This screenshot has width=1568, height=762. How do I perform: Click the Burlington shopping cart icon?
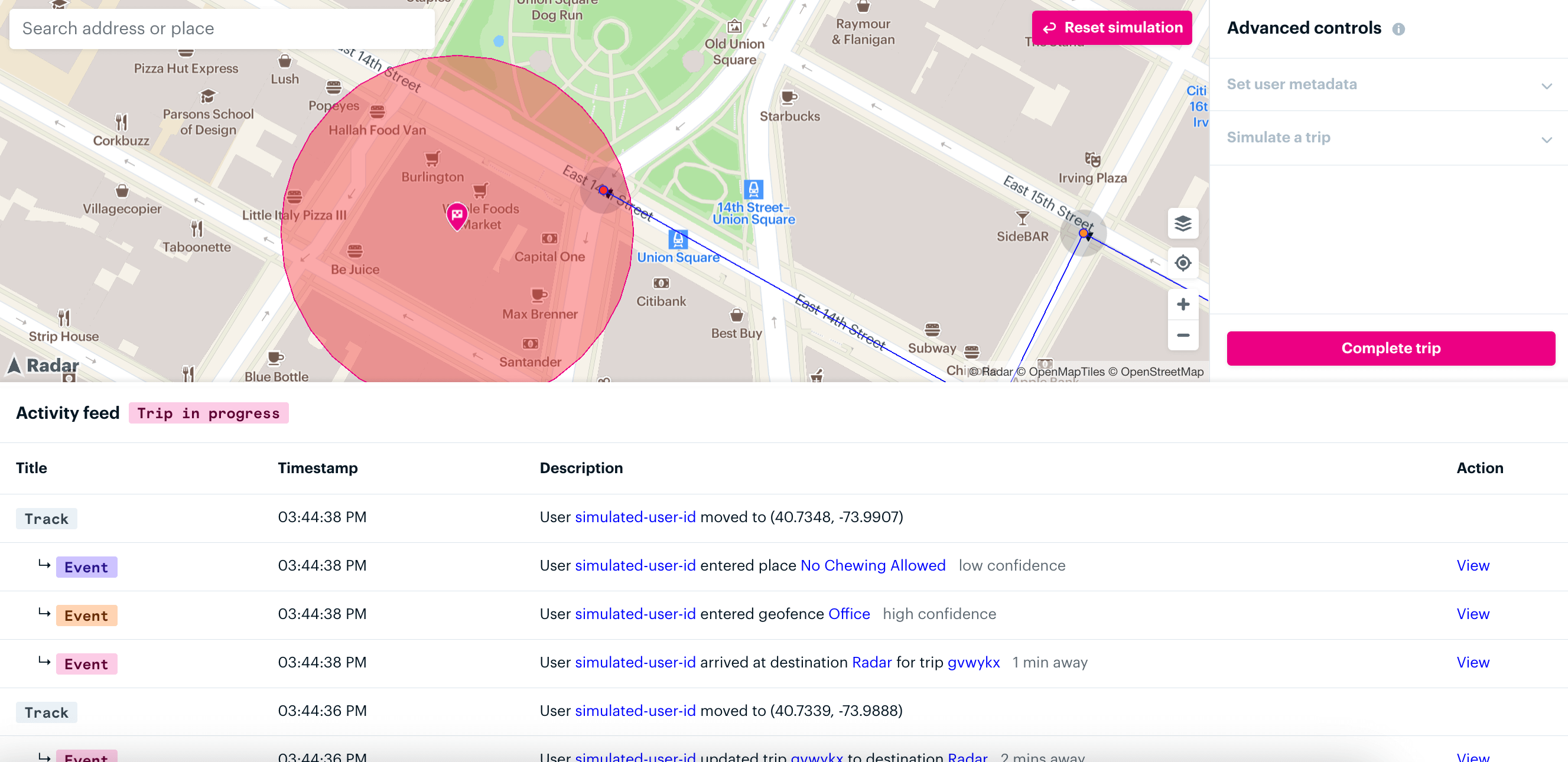[x=432, y=158]
